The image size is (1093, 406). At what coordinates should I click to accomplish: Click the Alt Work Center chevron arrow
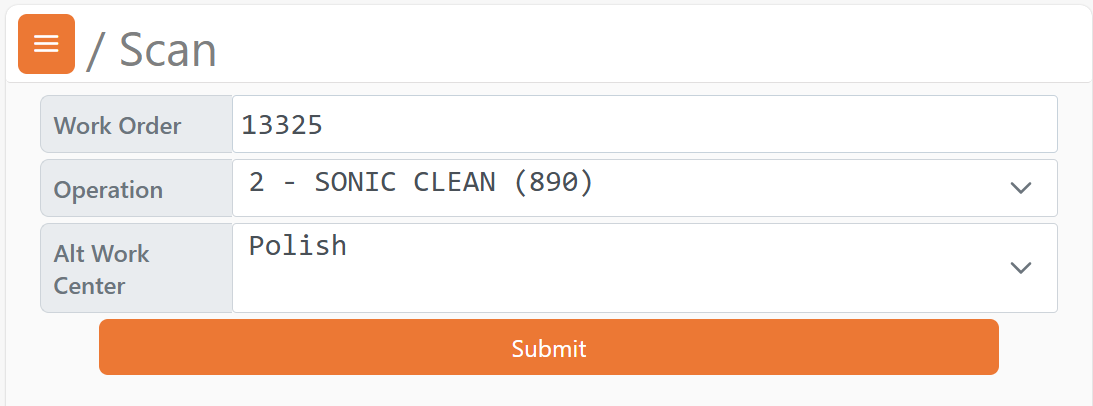pyautogui.click(x=1020, y=267)
